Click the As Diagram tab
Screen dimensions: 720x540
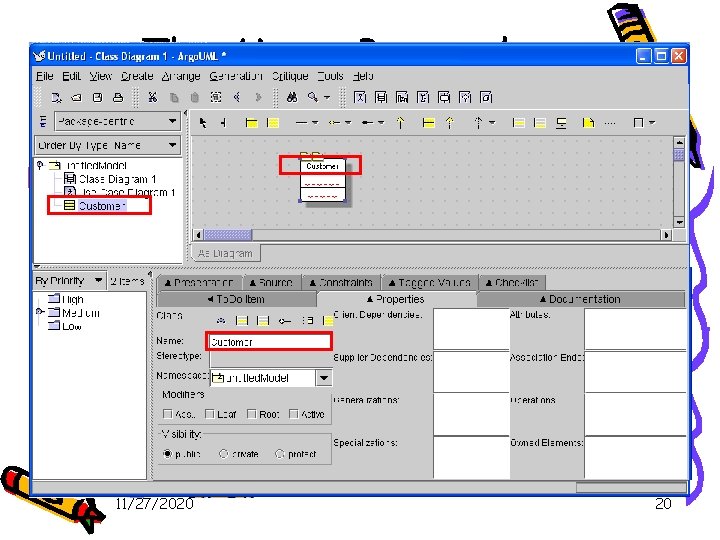coord(225,253)
